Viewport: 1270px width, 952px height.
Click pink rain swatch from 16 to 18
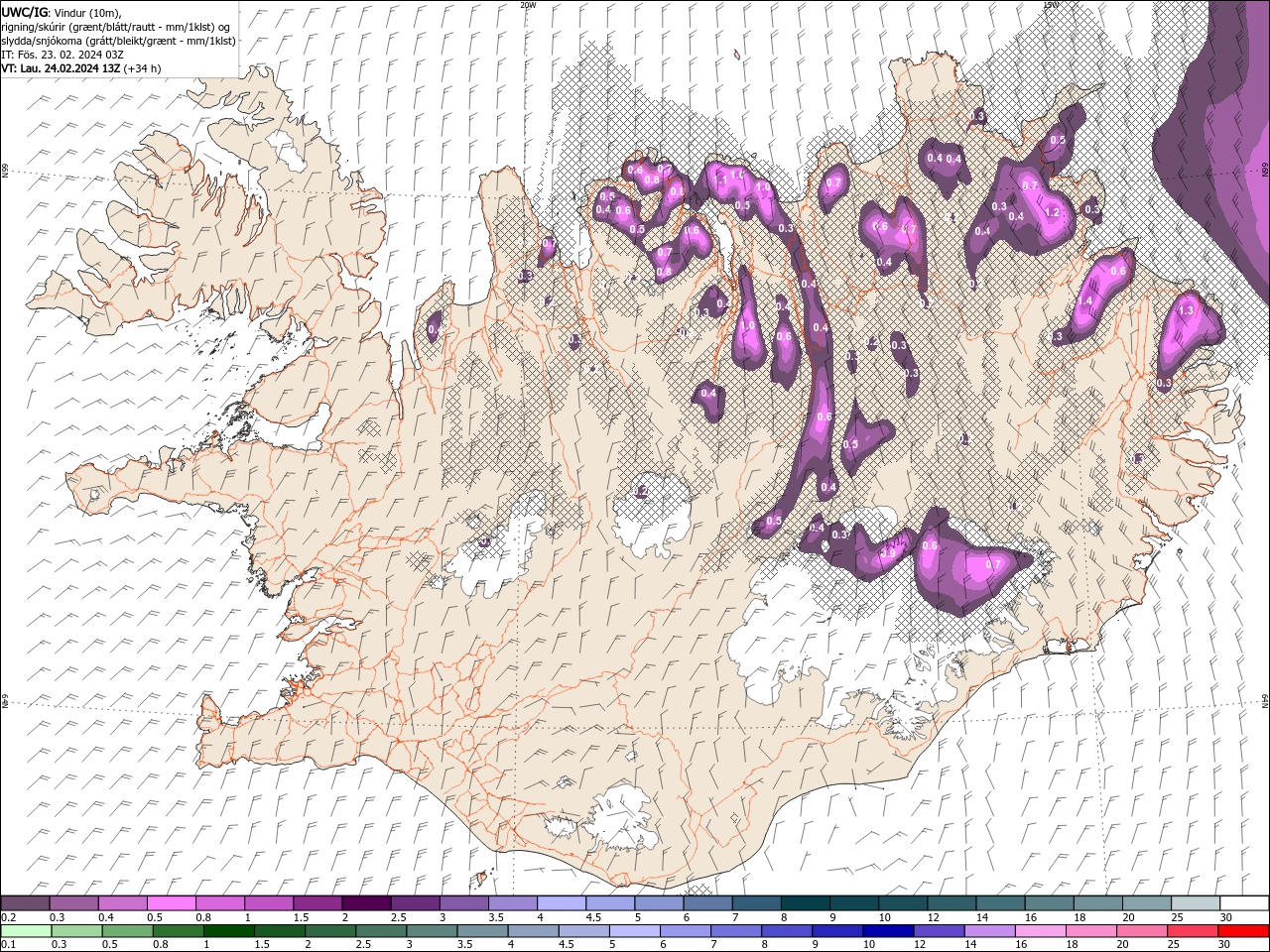[x=1042, y=931]
